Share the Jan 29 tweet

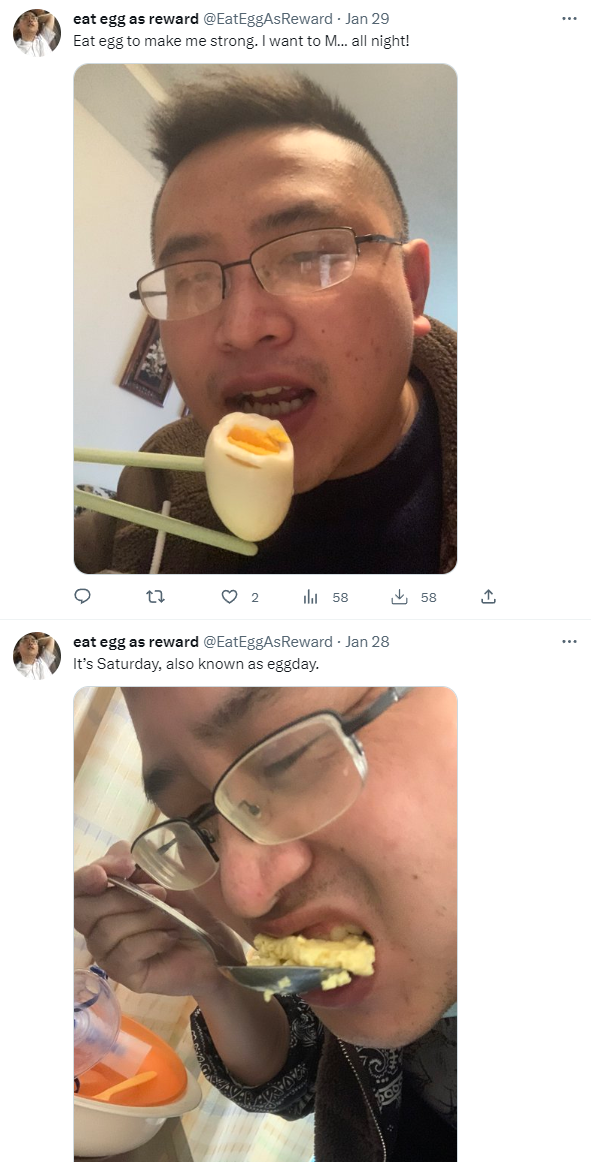click(x=488, y=597)
